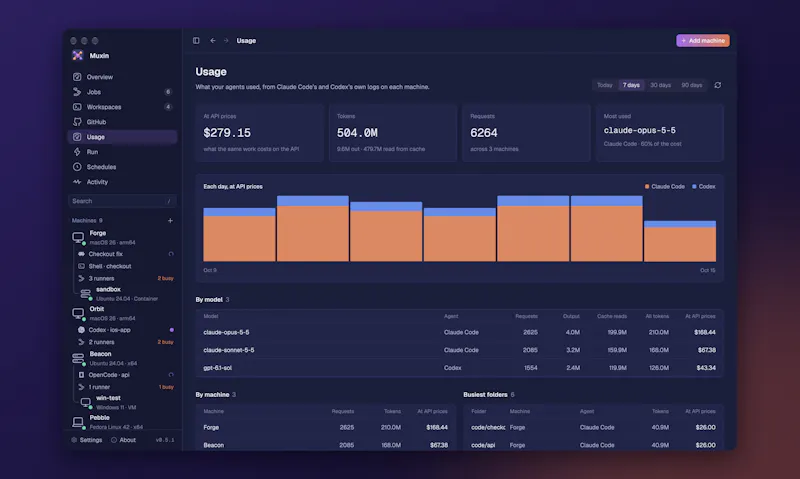This screenshot has width=800, height=479.
Task: Open About at sidebar bottom
Action: click(123, 440)
